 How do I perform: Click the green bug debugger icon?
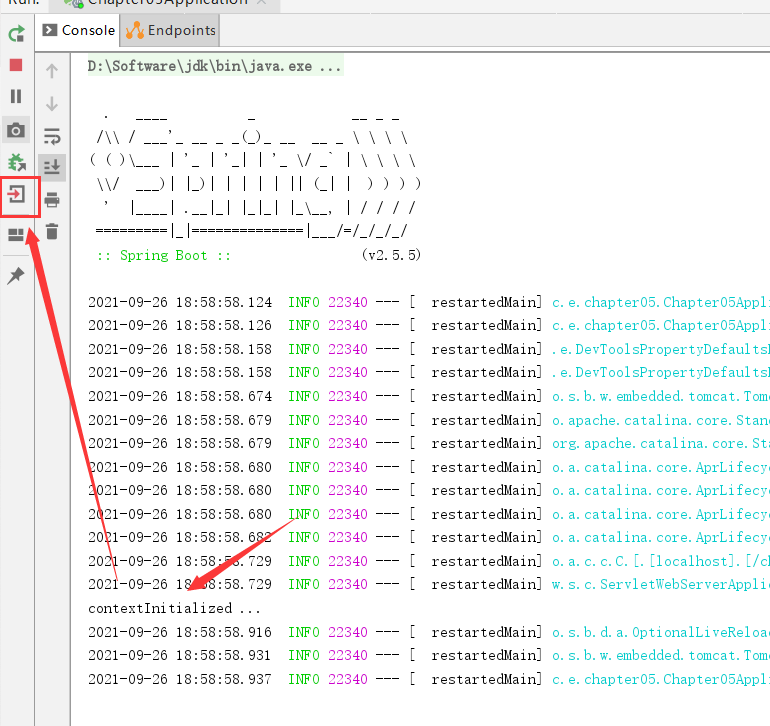pyautogui.click(x=16, y=162)
